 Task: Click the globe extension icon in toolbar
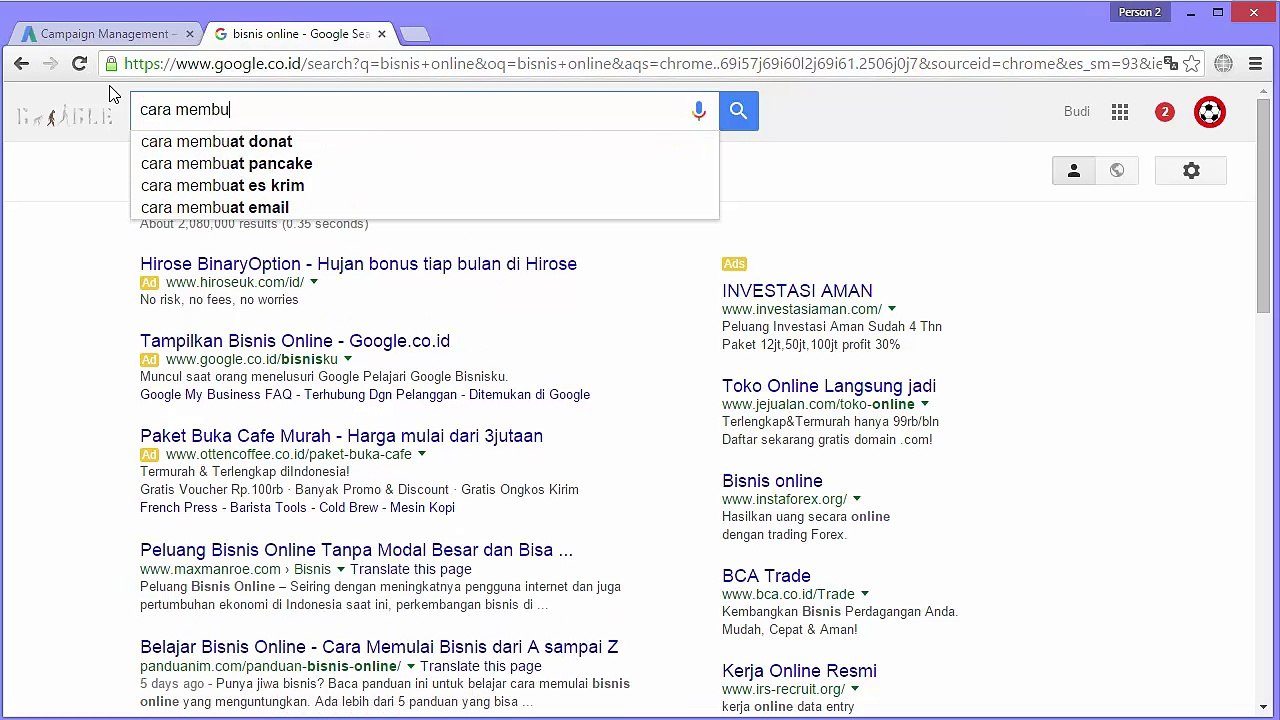click(1224, 64)
